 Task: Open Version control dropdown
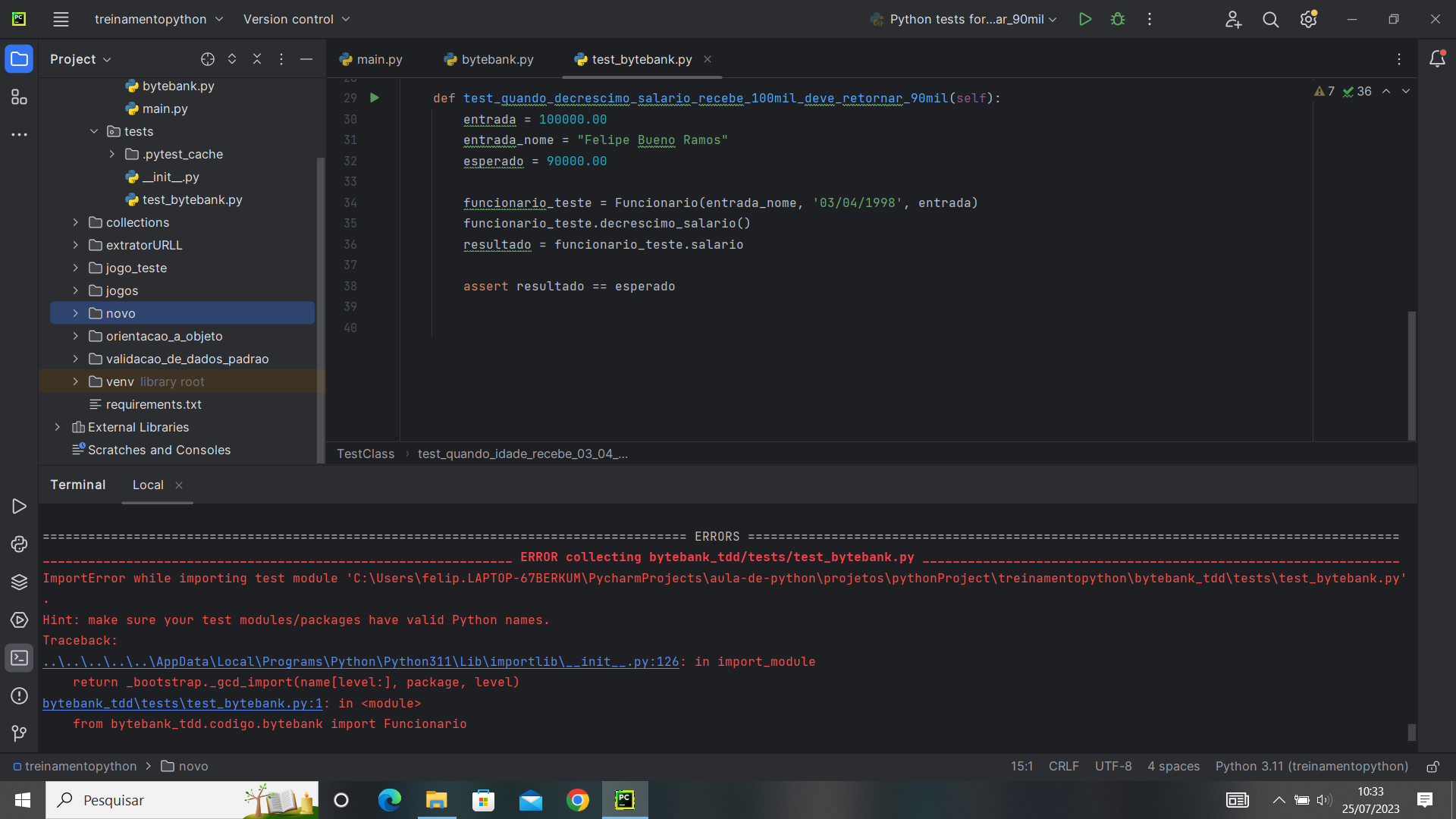click(297, 20)
